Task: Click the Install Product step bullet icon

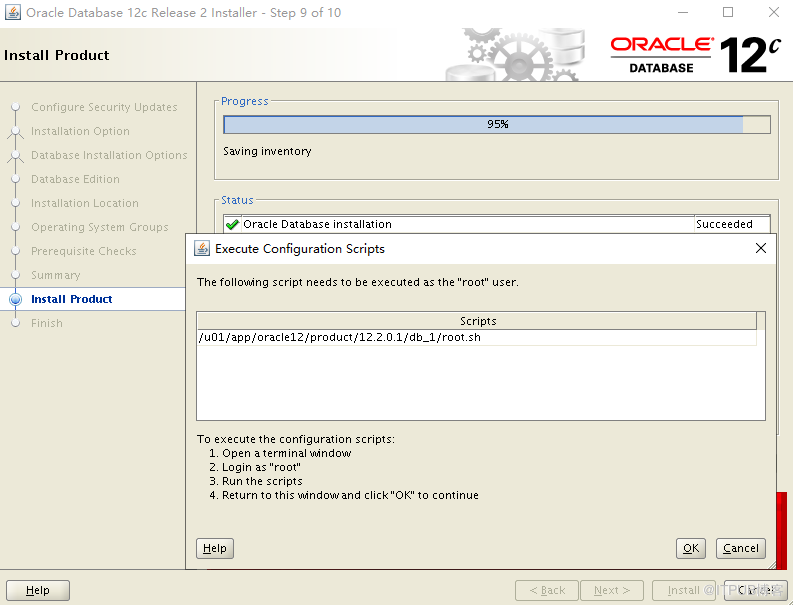Action: click(x=16, y=299)
